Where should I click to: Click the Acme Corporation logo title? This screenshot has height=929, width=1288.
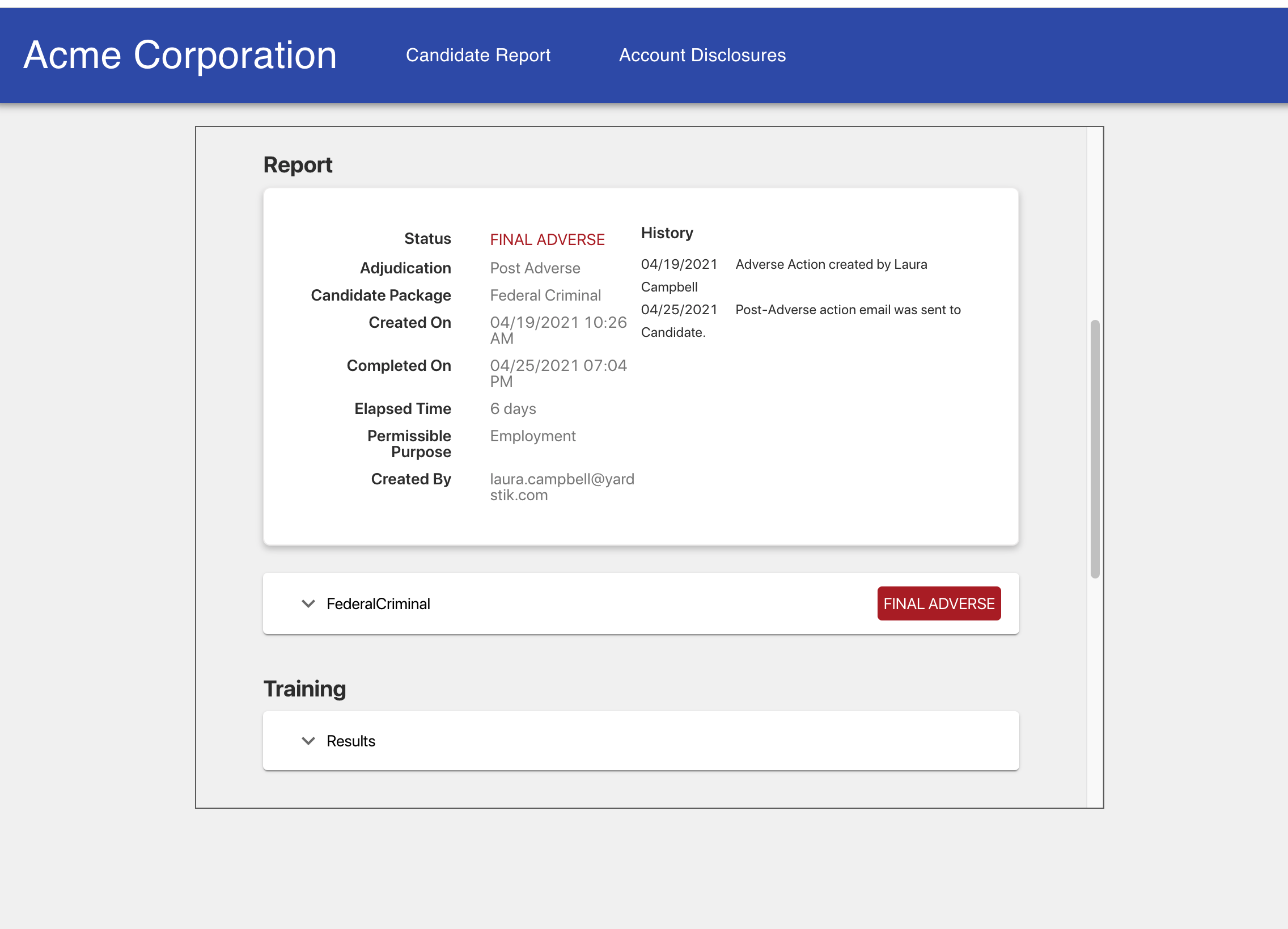tap(180, 55)
